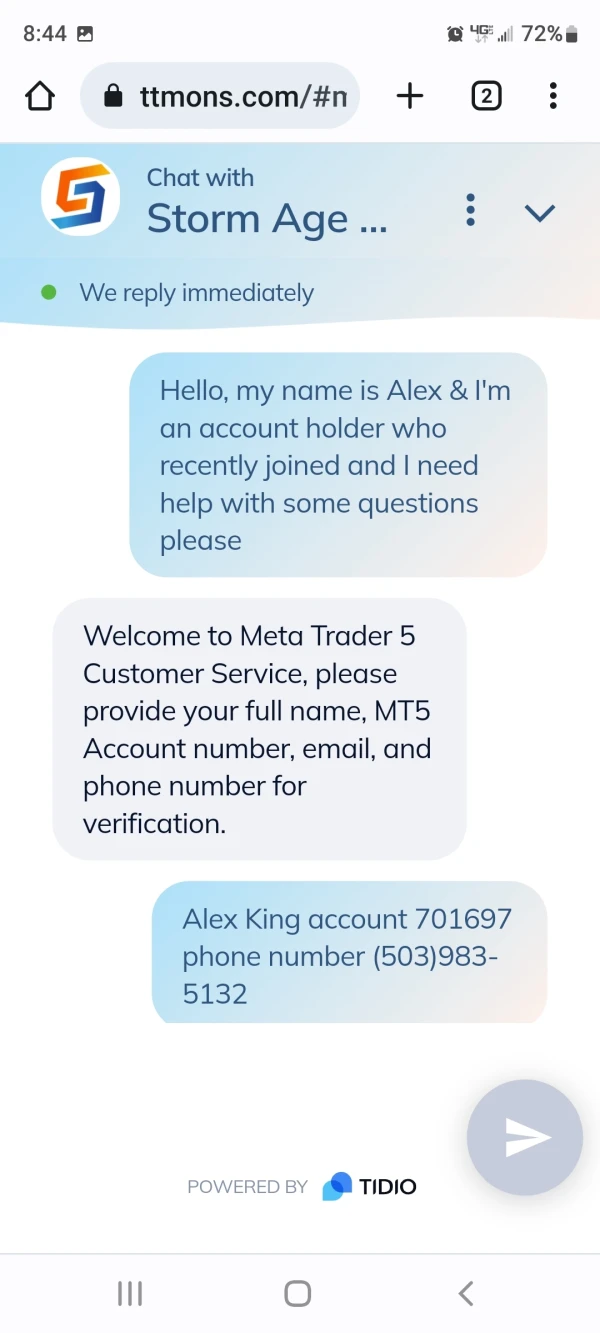Viewport: 600px width, 1333px height.
Task: Tap the "We reply immediately" status text
Action: point(196,293)
